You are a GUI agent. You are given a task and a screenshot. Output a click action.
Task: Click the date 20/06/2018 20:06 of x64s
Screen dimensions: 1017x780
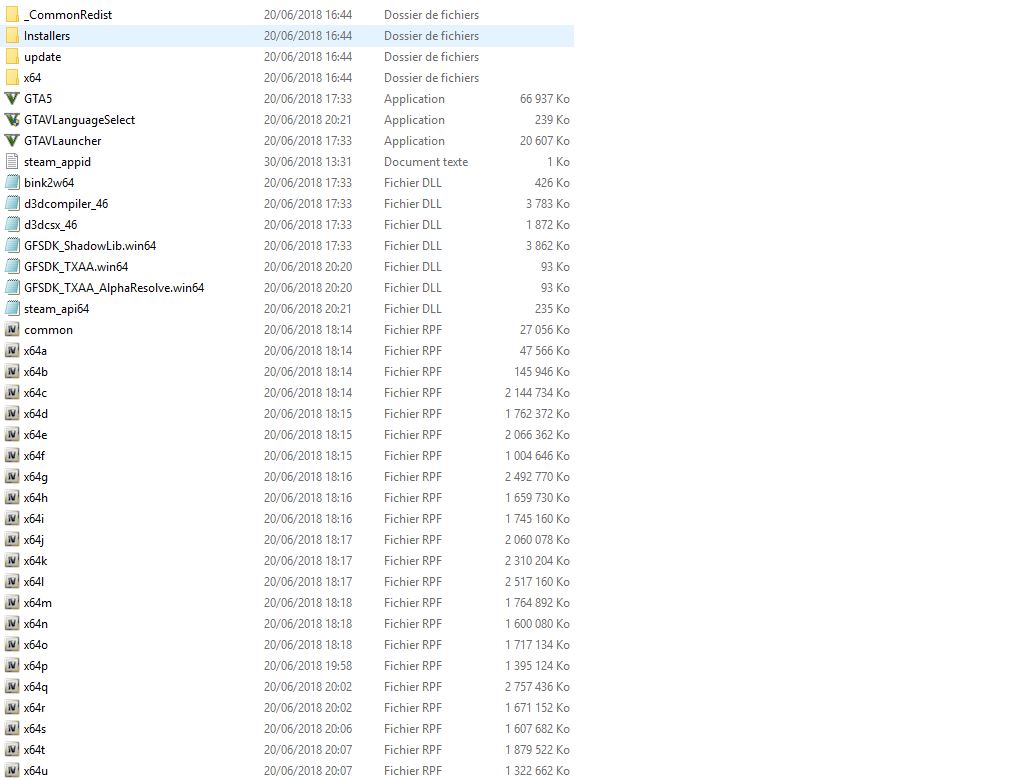click(307, 729)
